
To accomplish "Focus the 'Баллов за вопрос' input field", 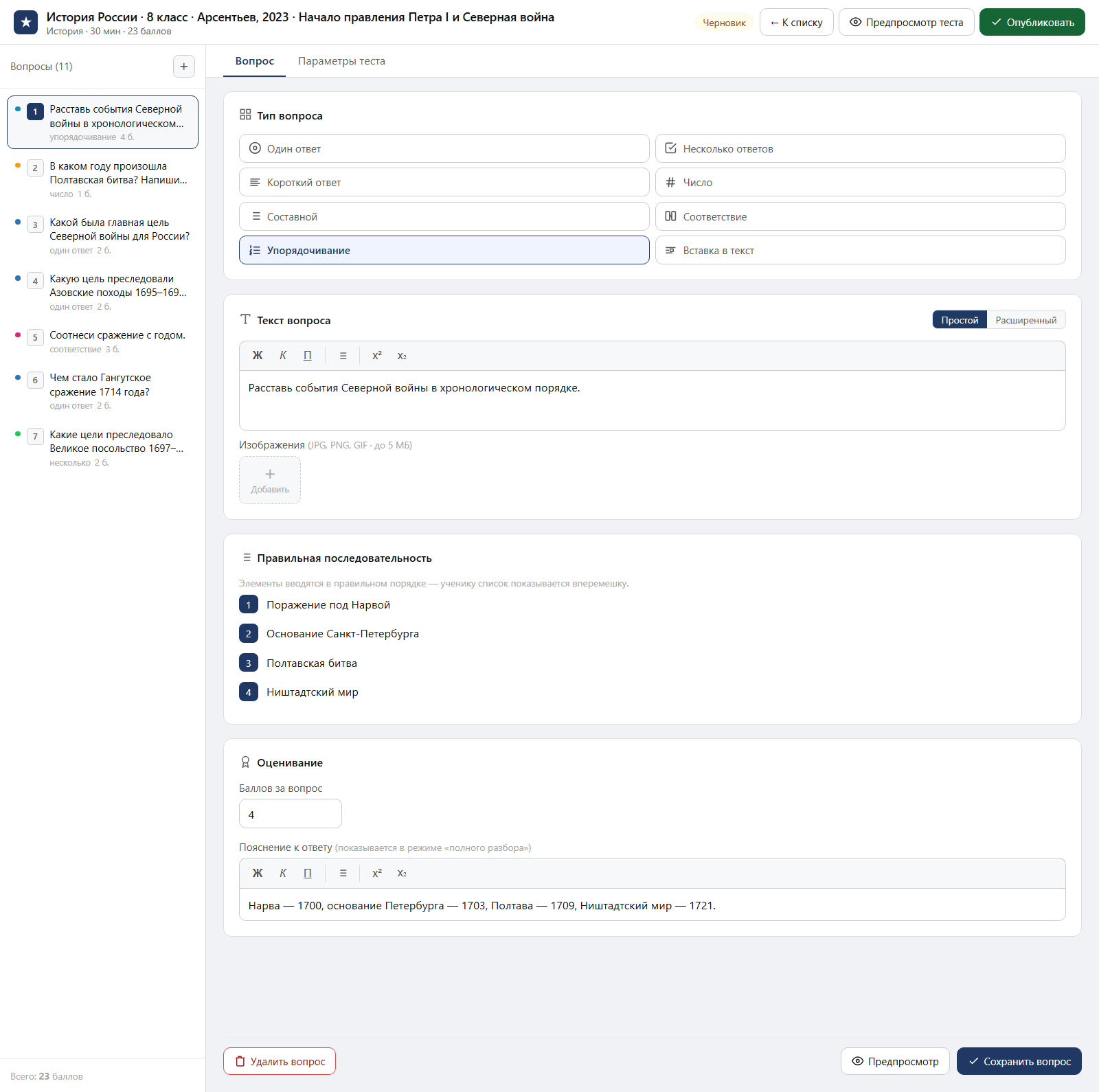I will tap(291, 814).
